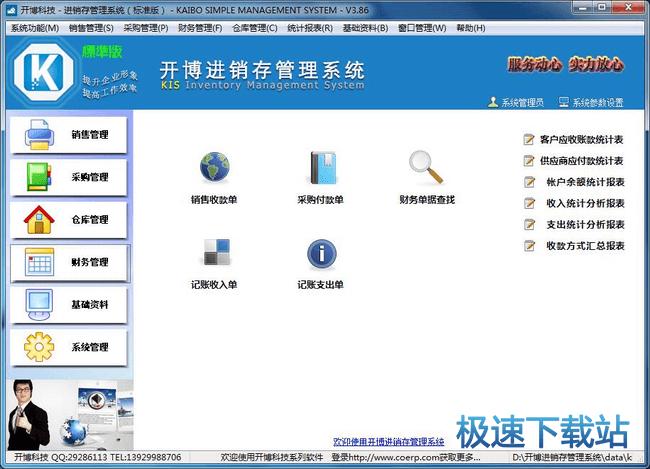Open 销售收款单 globe icon
This screenshot has width=650, height=469.
[214, 167]
